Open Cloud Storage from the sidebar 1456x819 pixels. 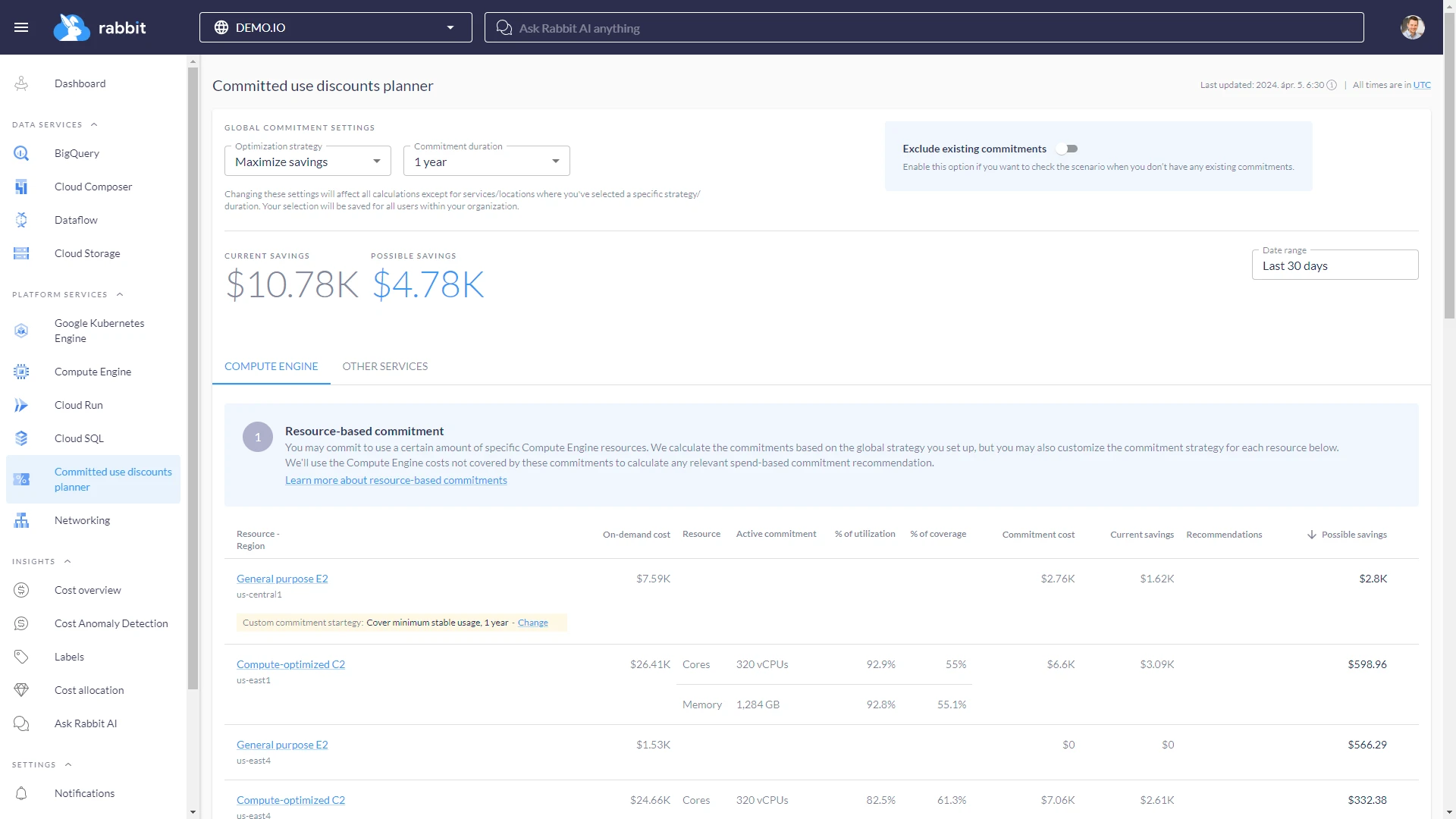pos(87,253)
